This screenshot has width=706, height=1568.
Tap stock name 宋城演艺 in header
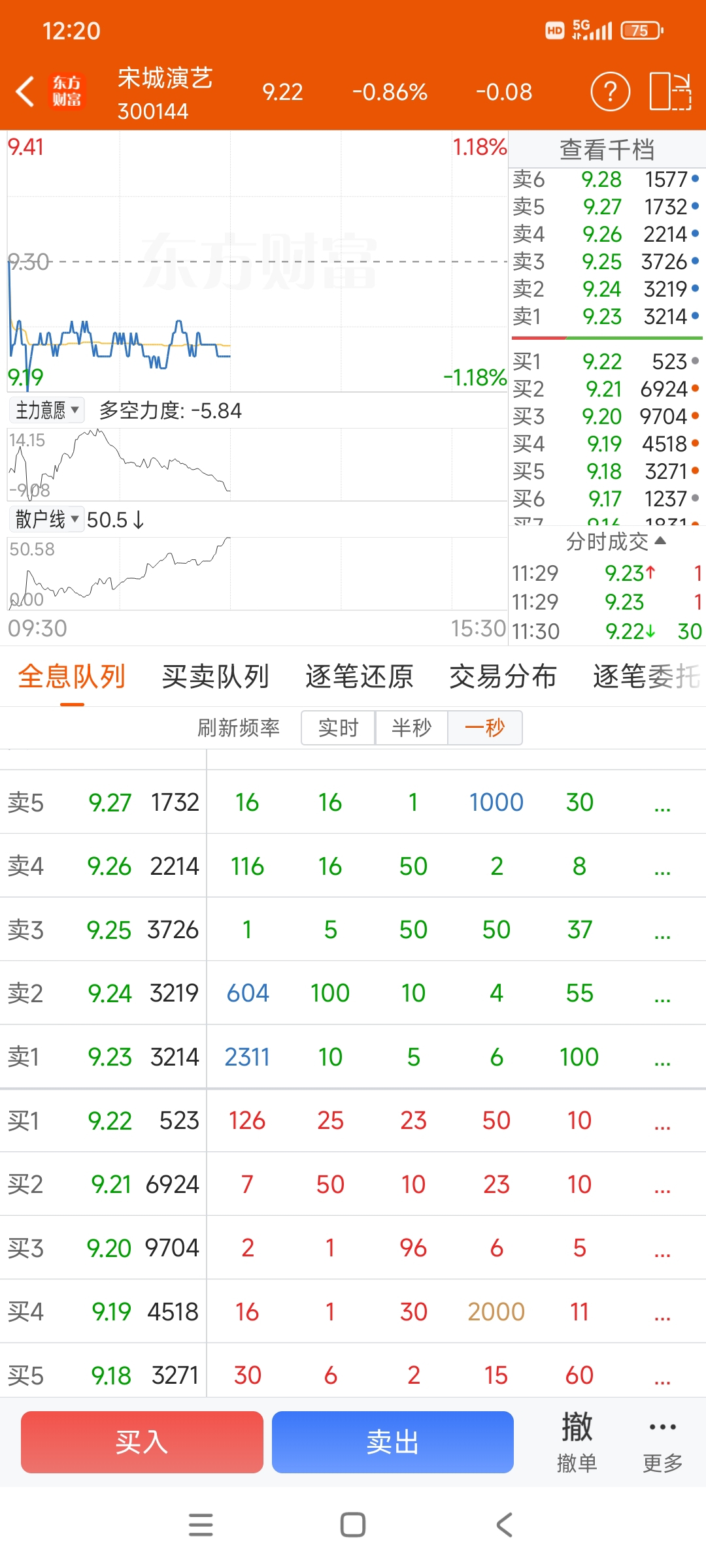165,78
